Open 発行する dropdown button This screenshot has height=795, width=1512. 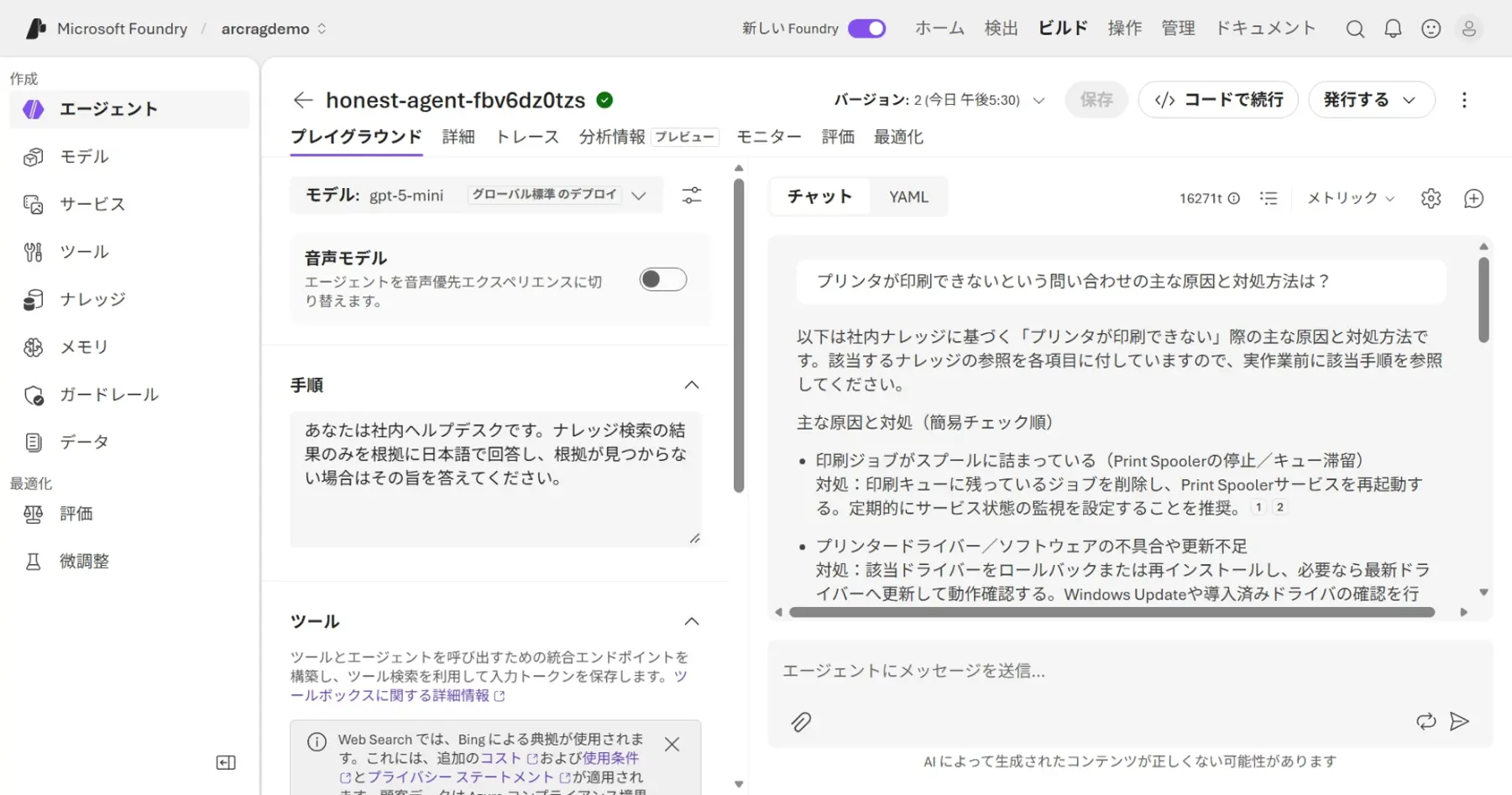(1371, 100)
